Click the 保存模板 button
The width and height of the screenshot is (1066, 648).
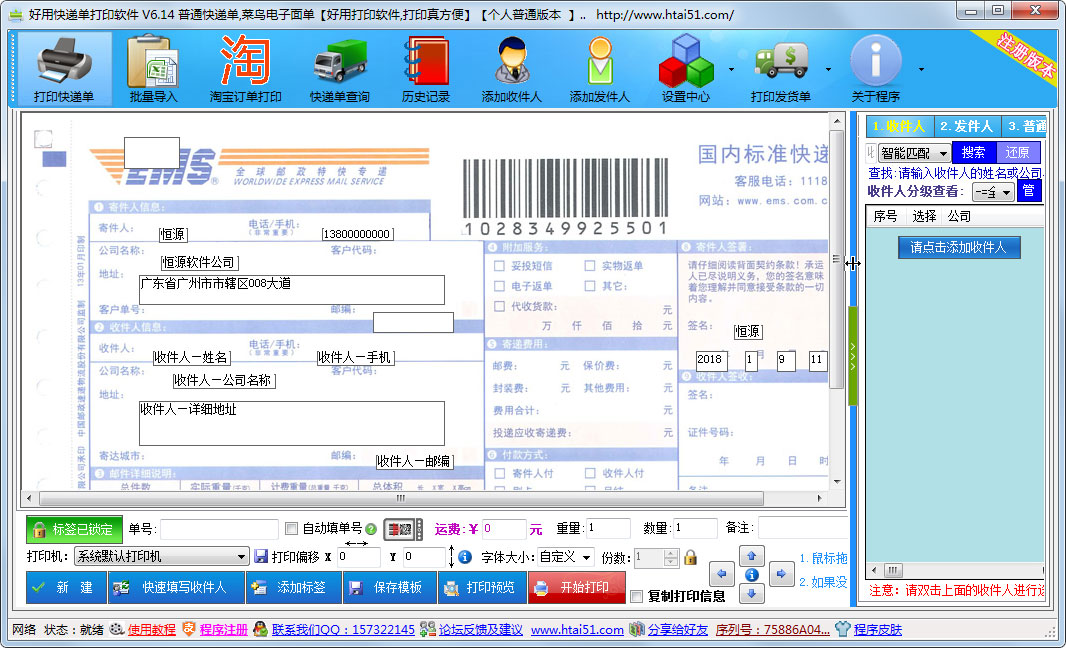[390, 587]
